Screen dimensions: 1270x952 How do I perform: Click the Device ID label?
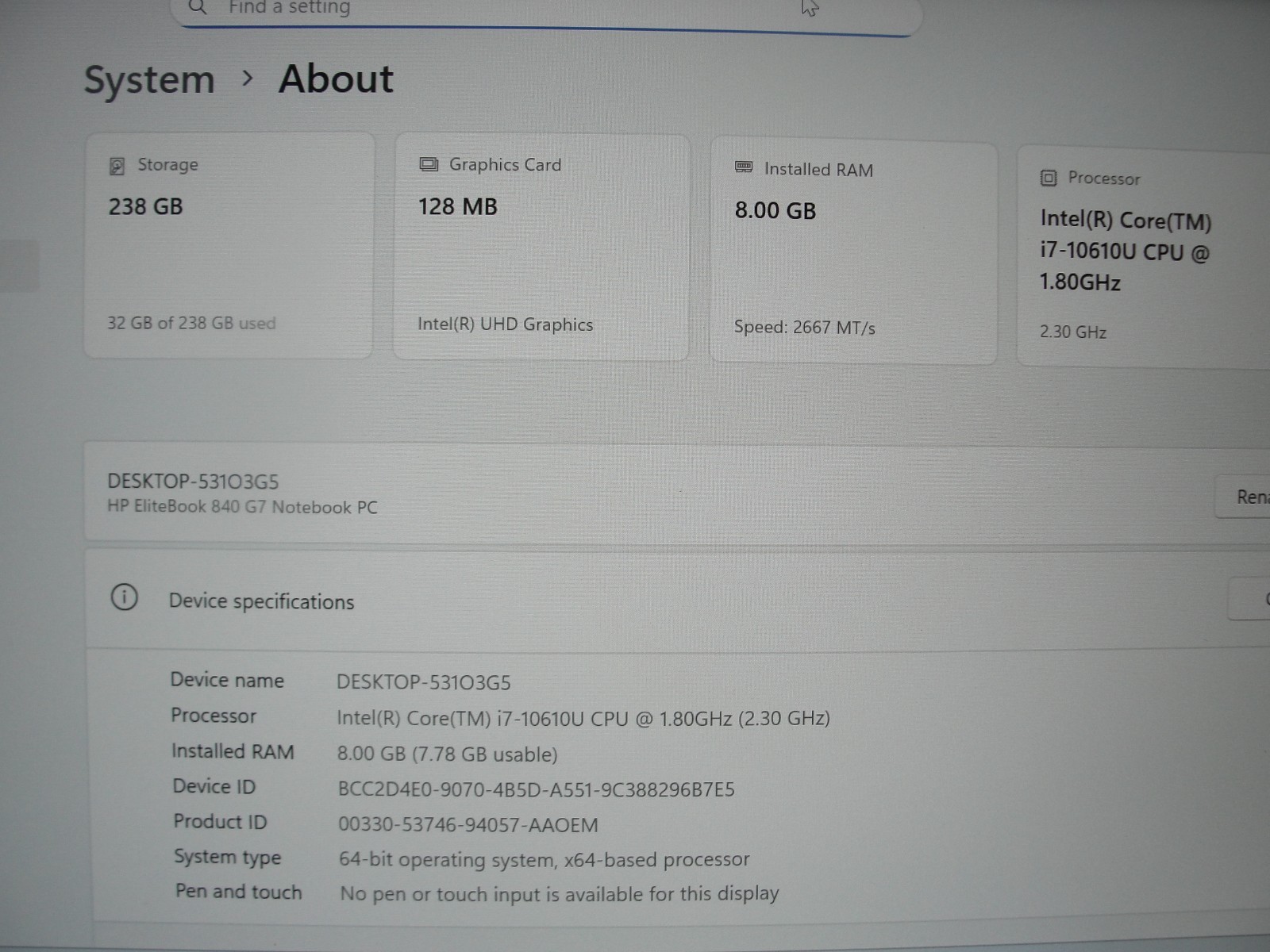(x=214, y=786)
